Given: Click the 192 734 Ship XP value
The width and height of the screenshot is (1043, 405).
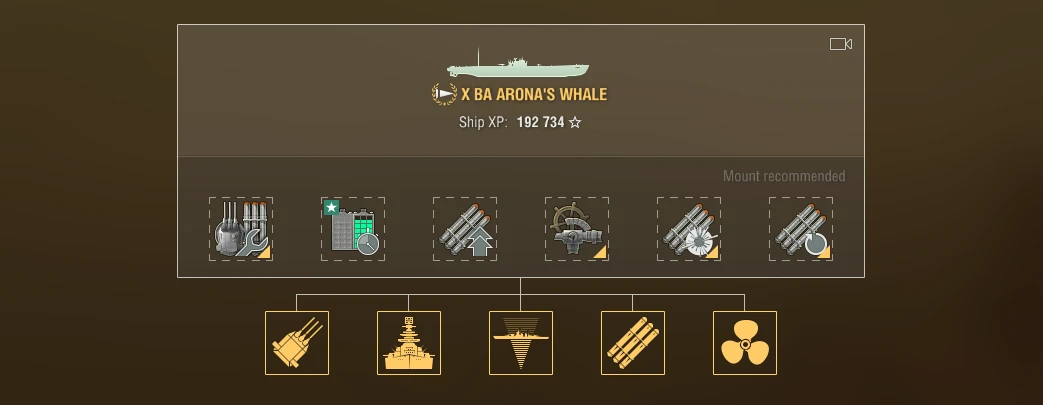Looking at the screenshot, I should (x=540, y=122).
